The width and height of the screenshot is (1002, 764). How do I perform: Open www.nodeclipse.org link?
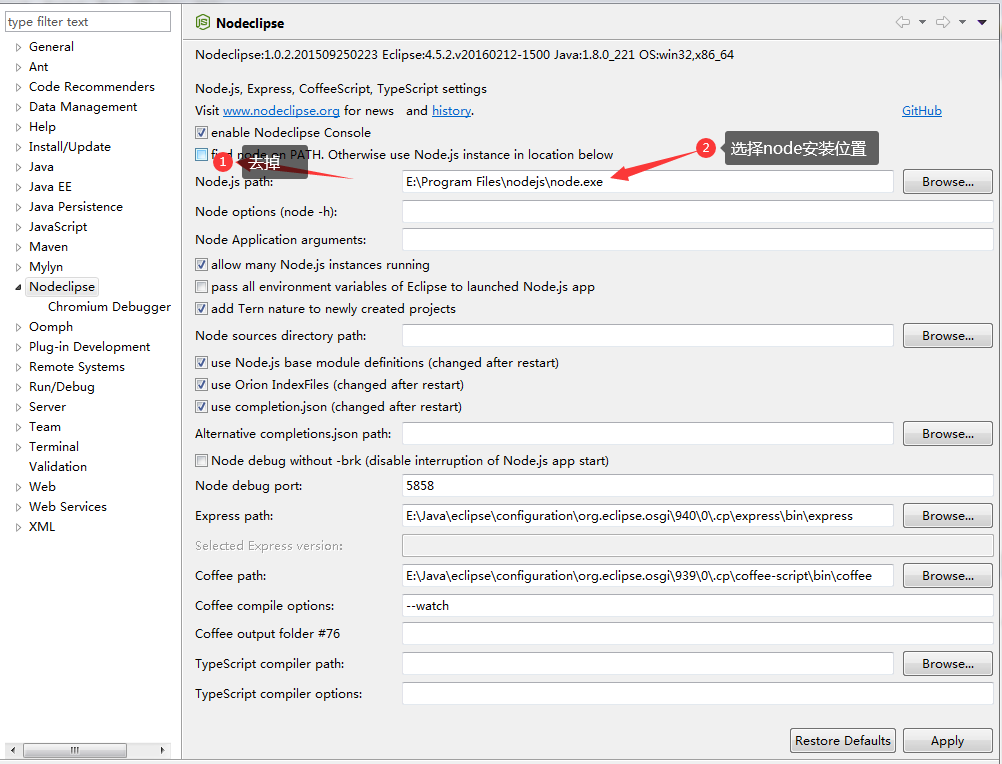click(281, 111)
